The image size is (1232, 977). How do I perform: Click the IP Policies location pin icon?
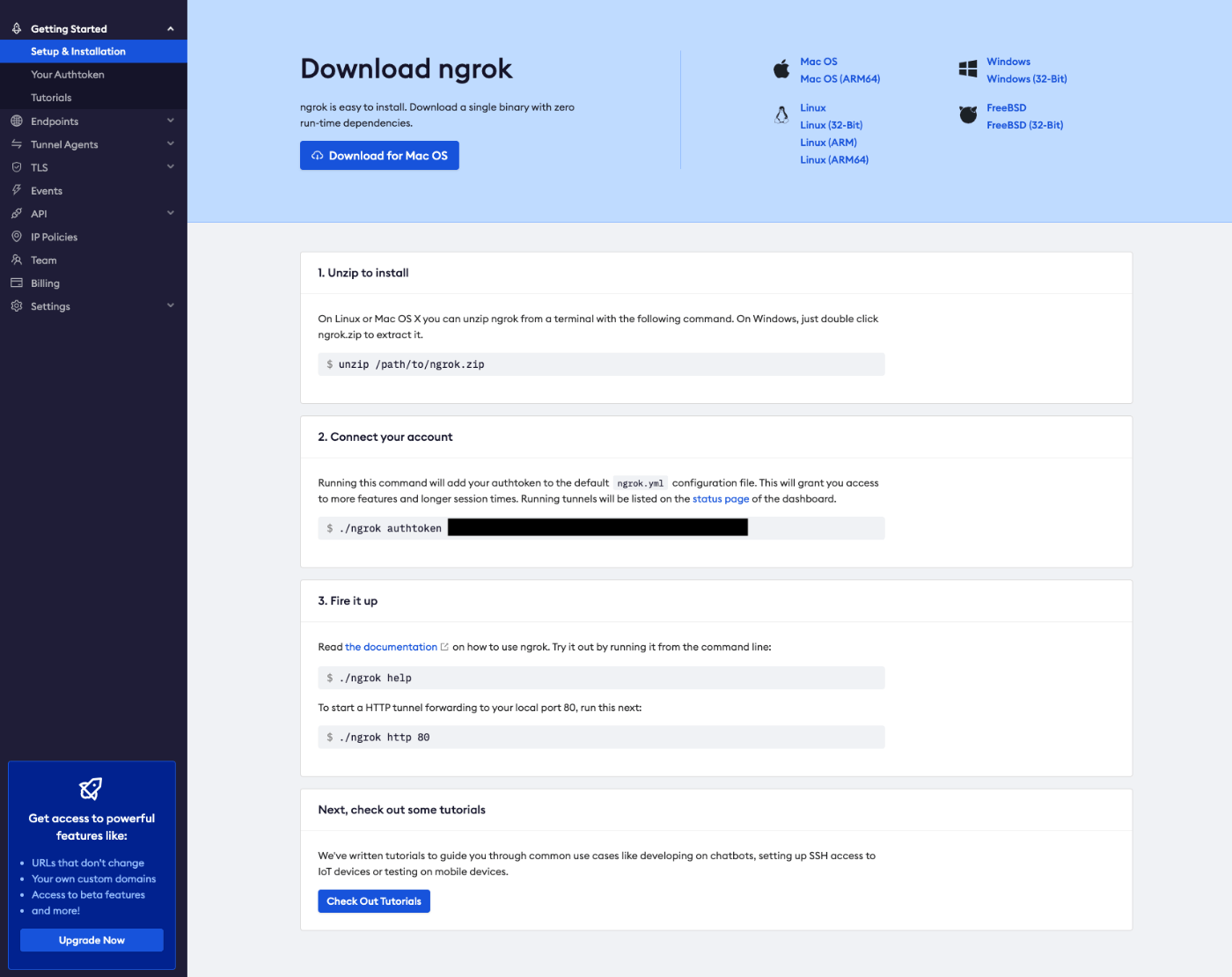coord(17,237)
